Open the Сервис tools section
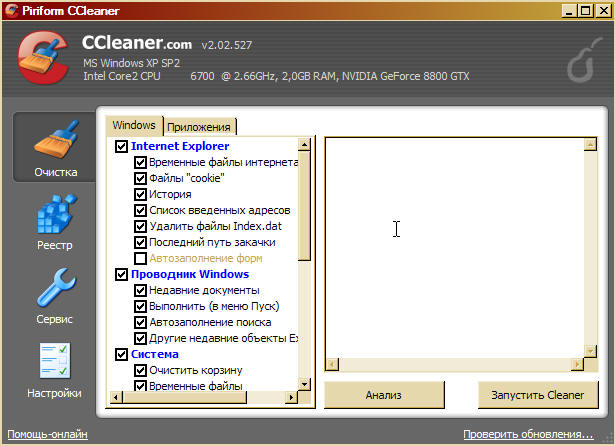The height and width of the screenshot is (446, 615). pyautogui.click(x=55, y=296)
